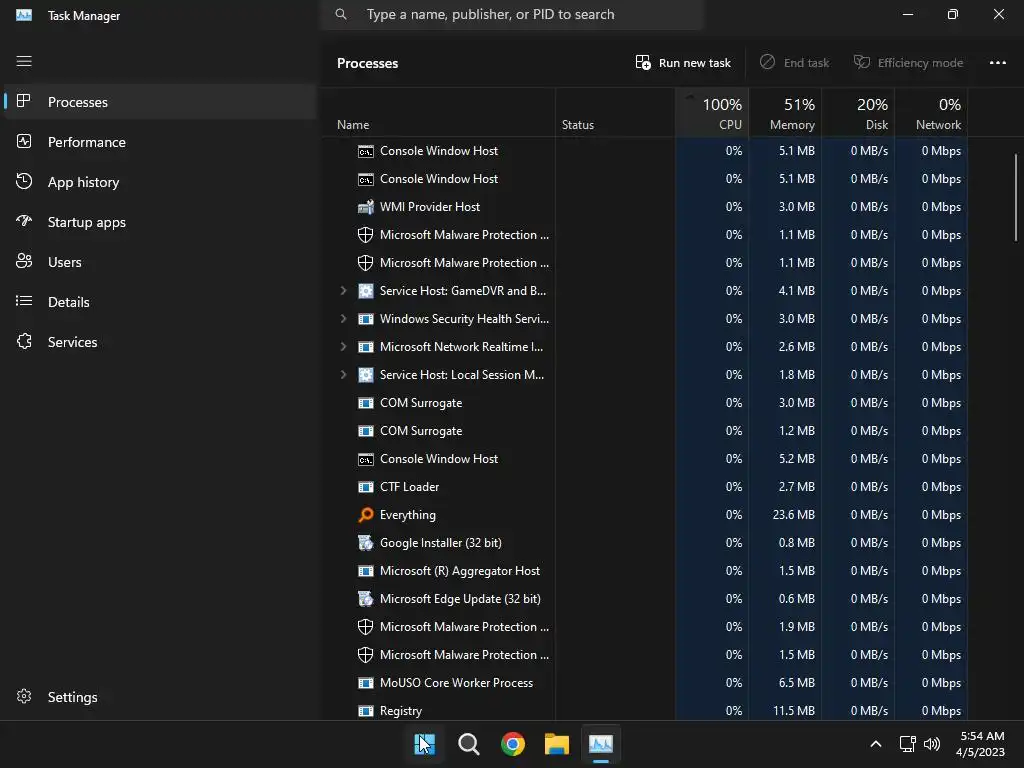Image resolution: width=1024 pixels, height=768 pixels.
Task: Open the Startup apps page
Action: 160,221
